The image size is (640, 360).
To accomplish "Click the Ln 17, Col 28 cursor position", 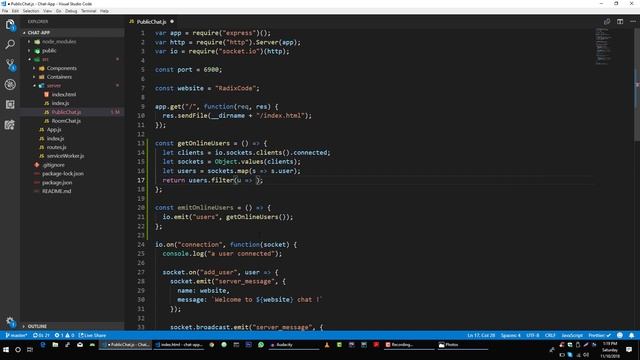I will point(481,336).
